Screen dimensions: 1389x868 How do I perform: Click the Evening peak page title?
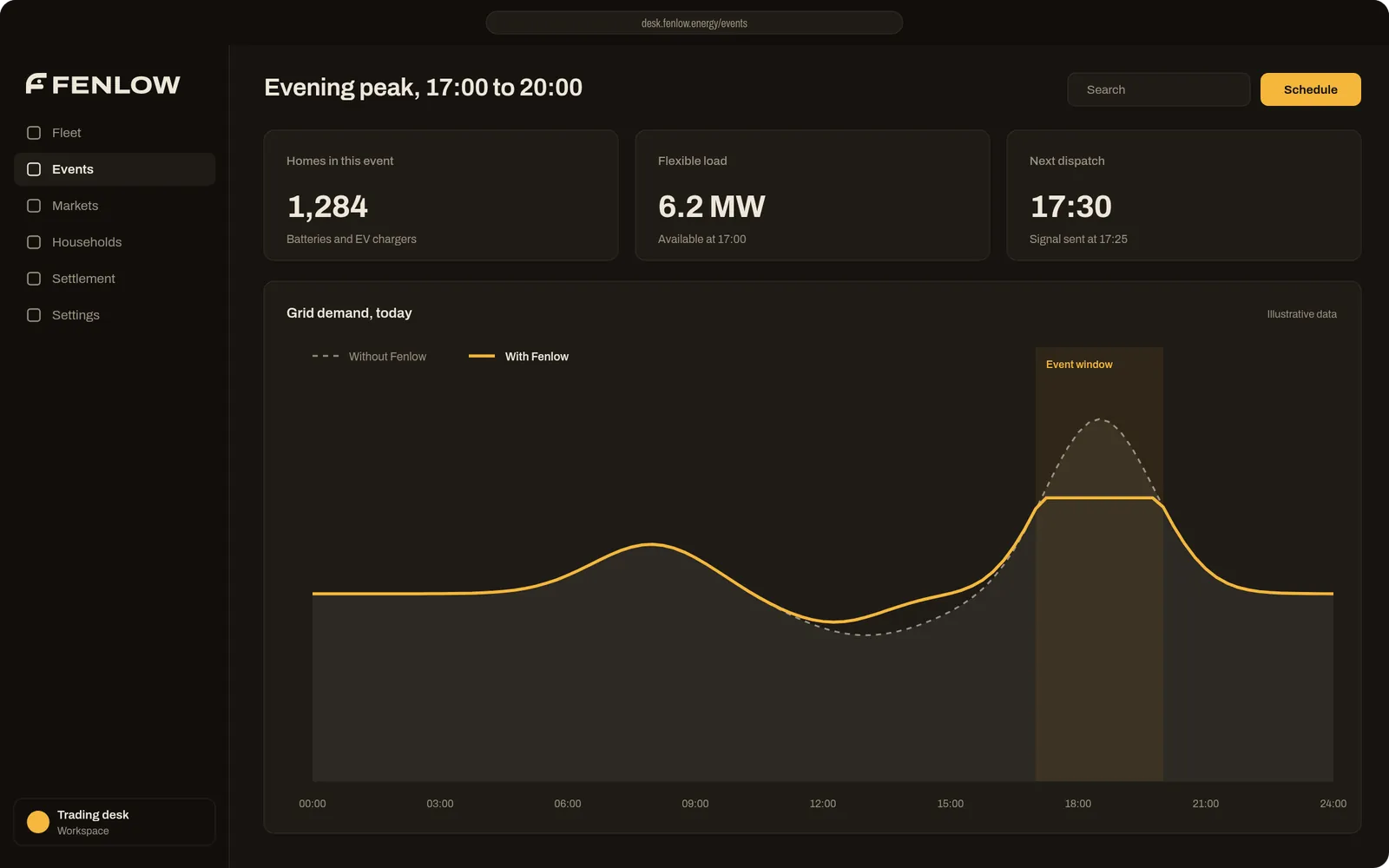424,88
